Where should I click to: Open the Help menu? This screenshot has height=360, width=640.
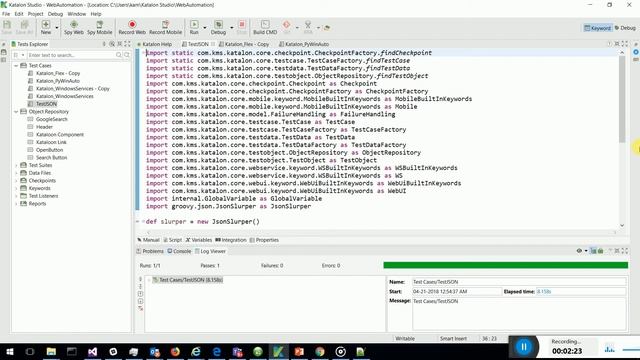coord(96,14)
